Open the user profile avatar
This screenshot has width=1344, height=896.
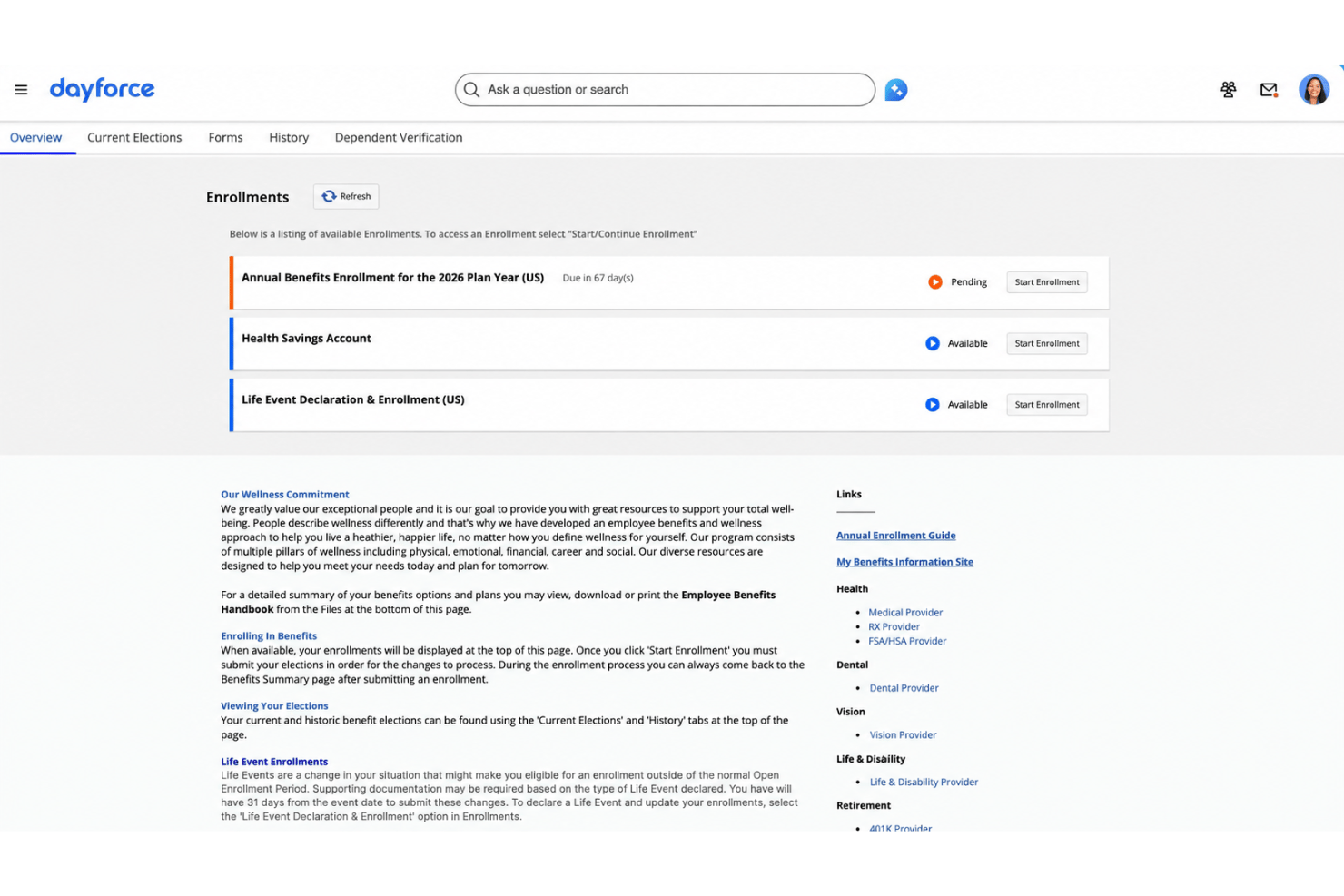click(x=1314, y=89)
